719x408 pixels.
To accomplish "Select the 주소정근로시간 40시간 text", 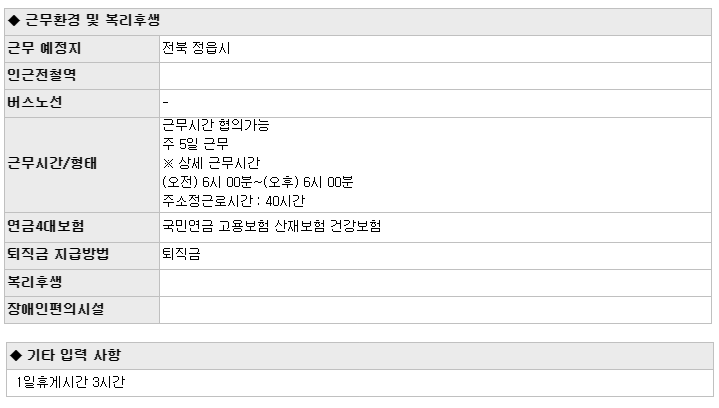I will 233,201.
